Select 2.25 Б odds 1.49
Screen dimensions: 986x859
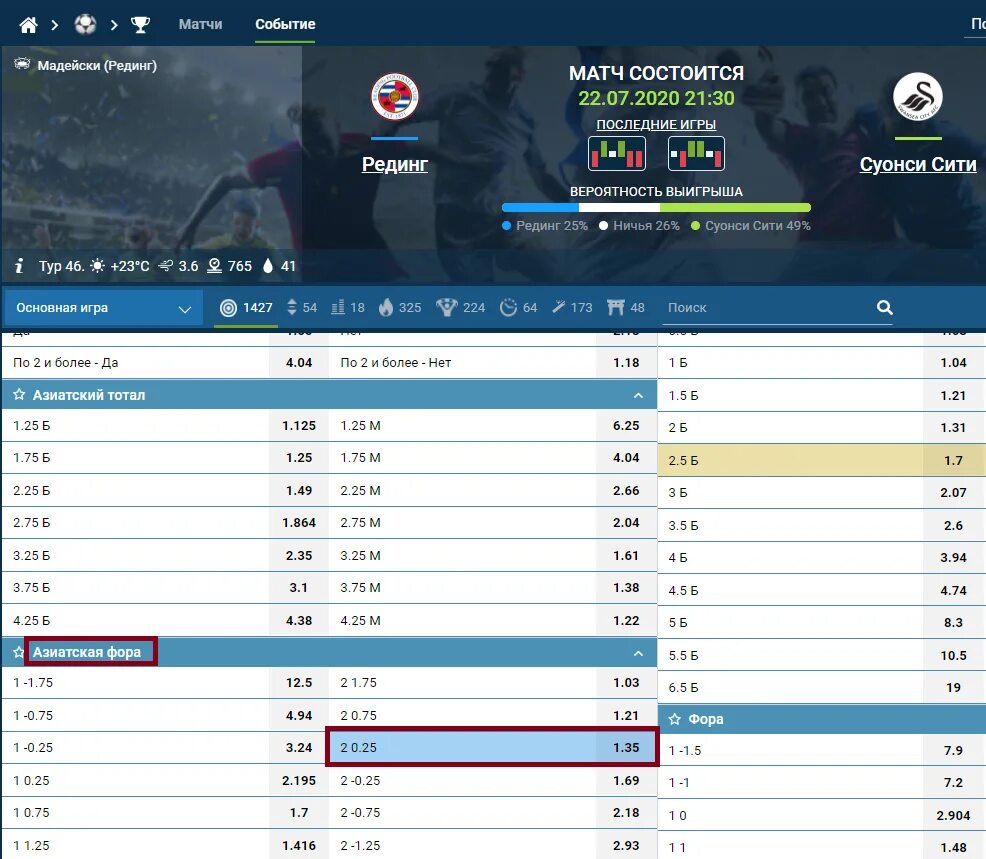[165, 490]
